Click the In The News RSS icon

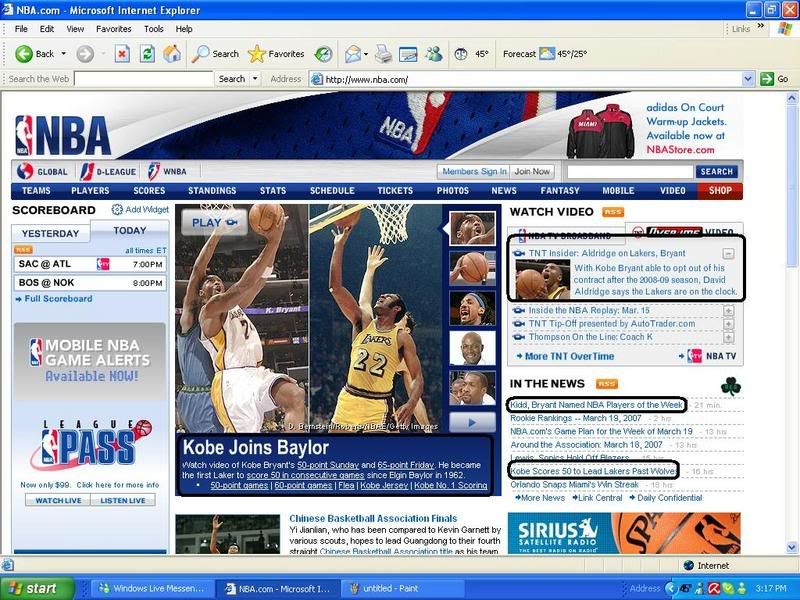607,384
